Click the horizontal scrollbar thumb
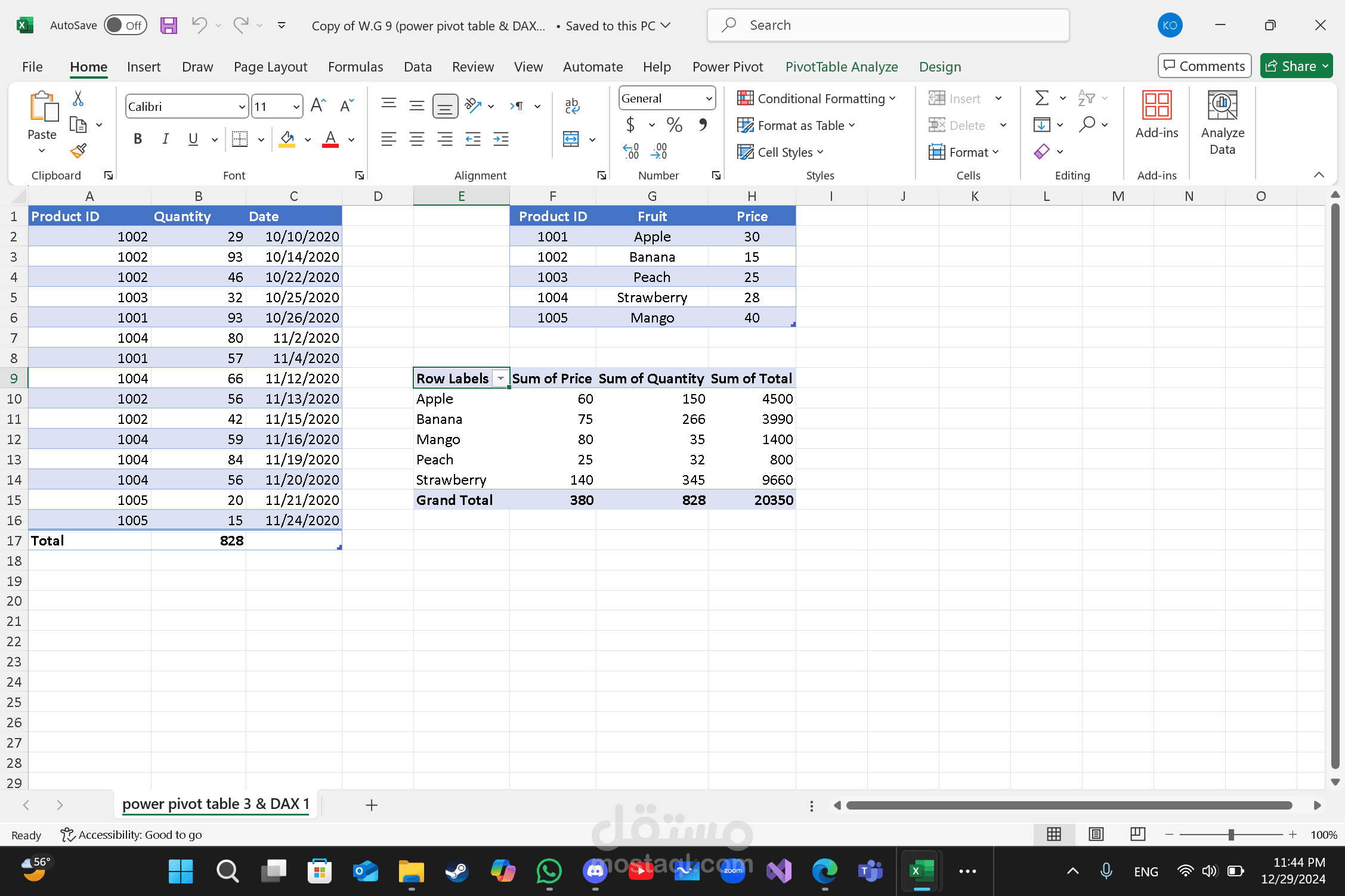The width and height of the screenshot is (1345, 896). 1069,805
